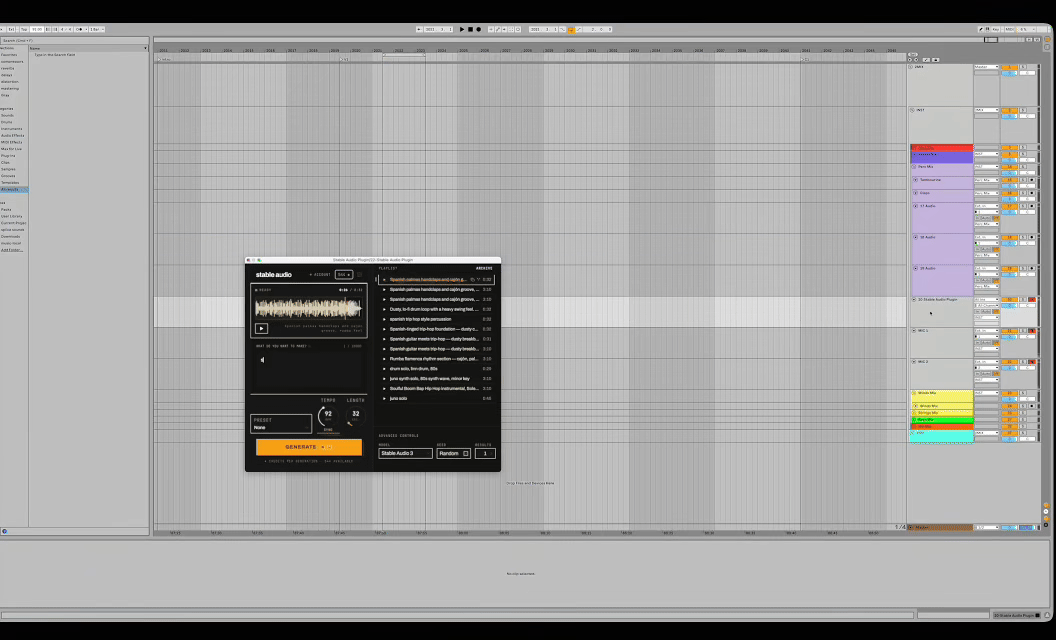Toggle the orange loop switch in transport

pyautogui.click(x=571, y=30)
